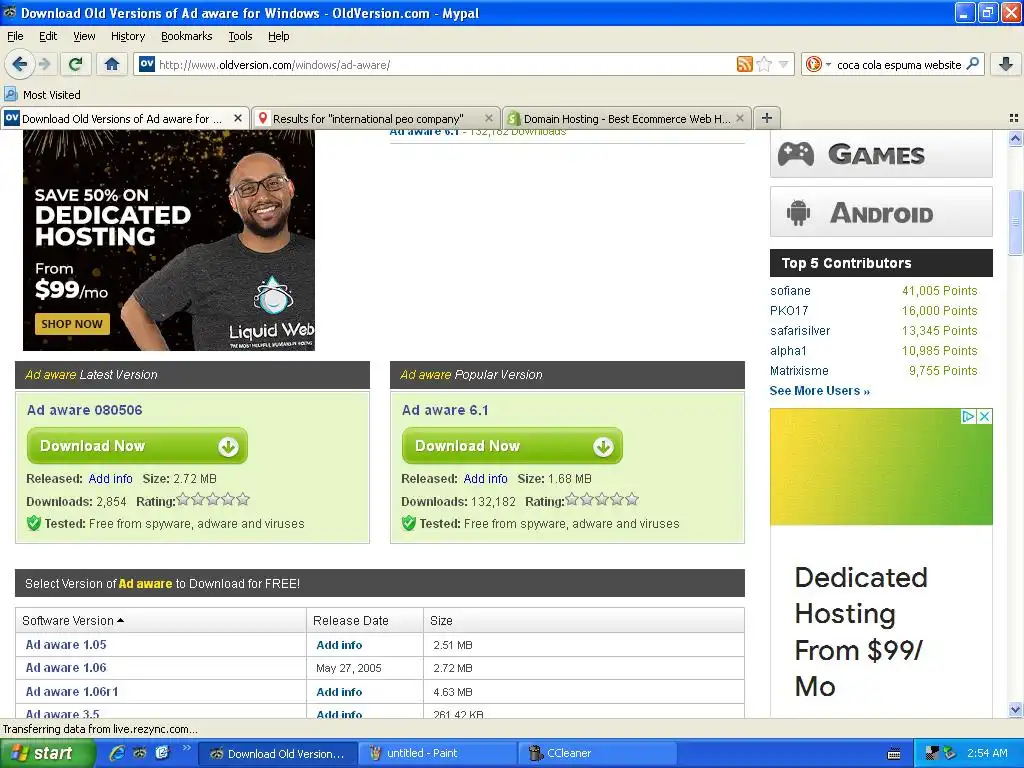Click the RSS feed icon in address bar
1024x768 pixels.
point(744,64)
